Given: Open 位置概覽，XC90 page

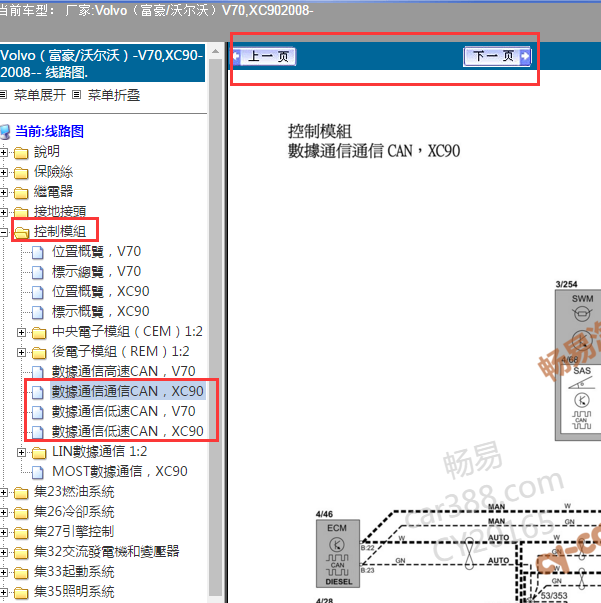Looking at the screenshot, I should pos(101,292).
